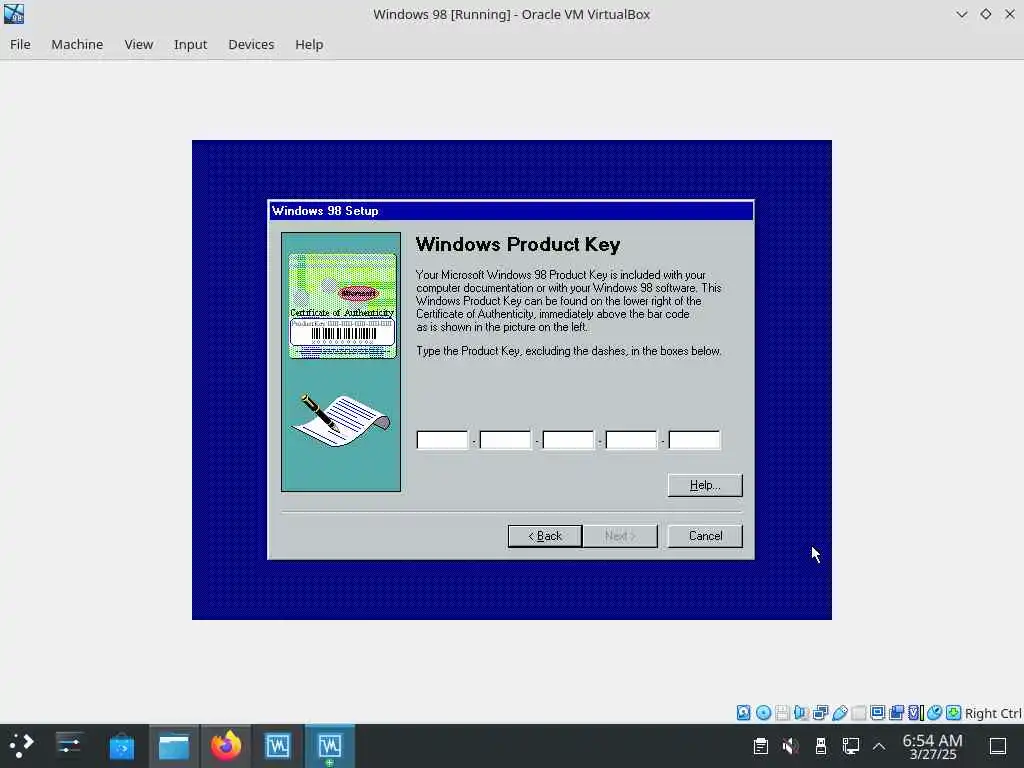Image resolution: width=1024 pixels, height=768 pixels.
Task: Switch to the active VirtualBox VM taskbar entry
Action: point(330,745)
